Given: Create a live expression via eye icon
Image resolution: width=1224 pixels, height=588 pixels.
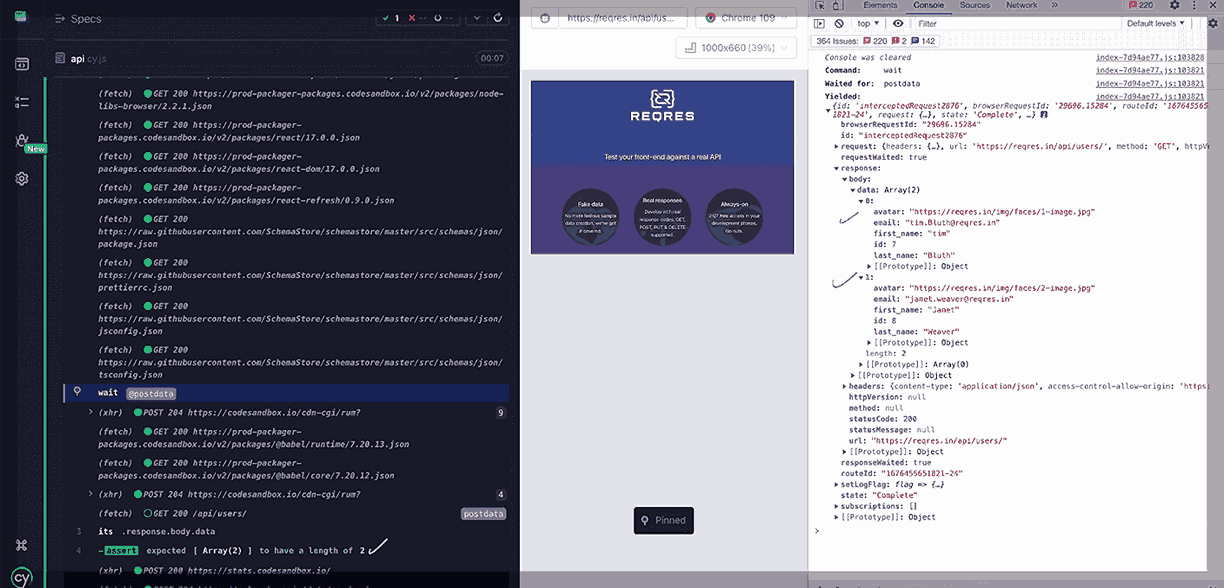Looking at the screenshot, I should 899,22.
